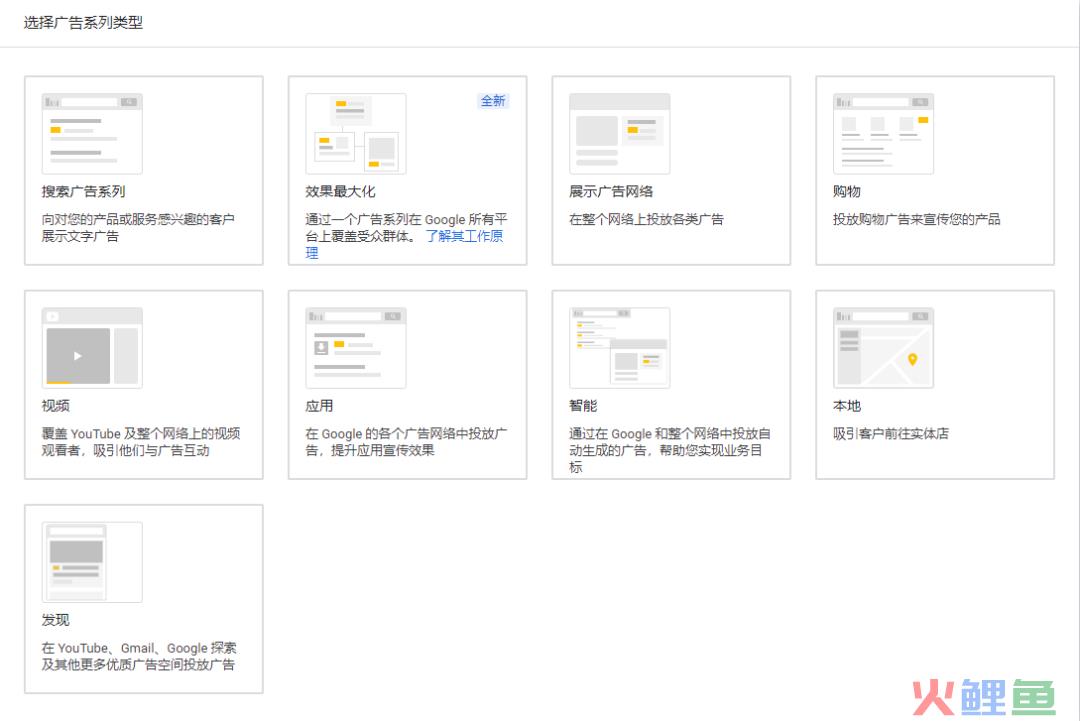Select the 本地 map pin illustration
The width and height of the screenshot is (1080, 721).
tap(884, 348)
